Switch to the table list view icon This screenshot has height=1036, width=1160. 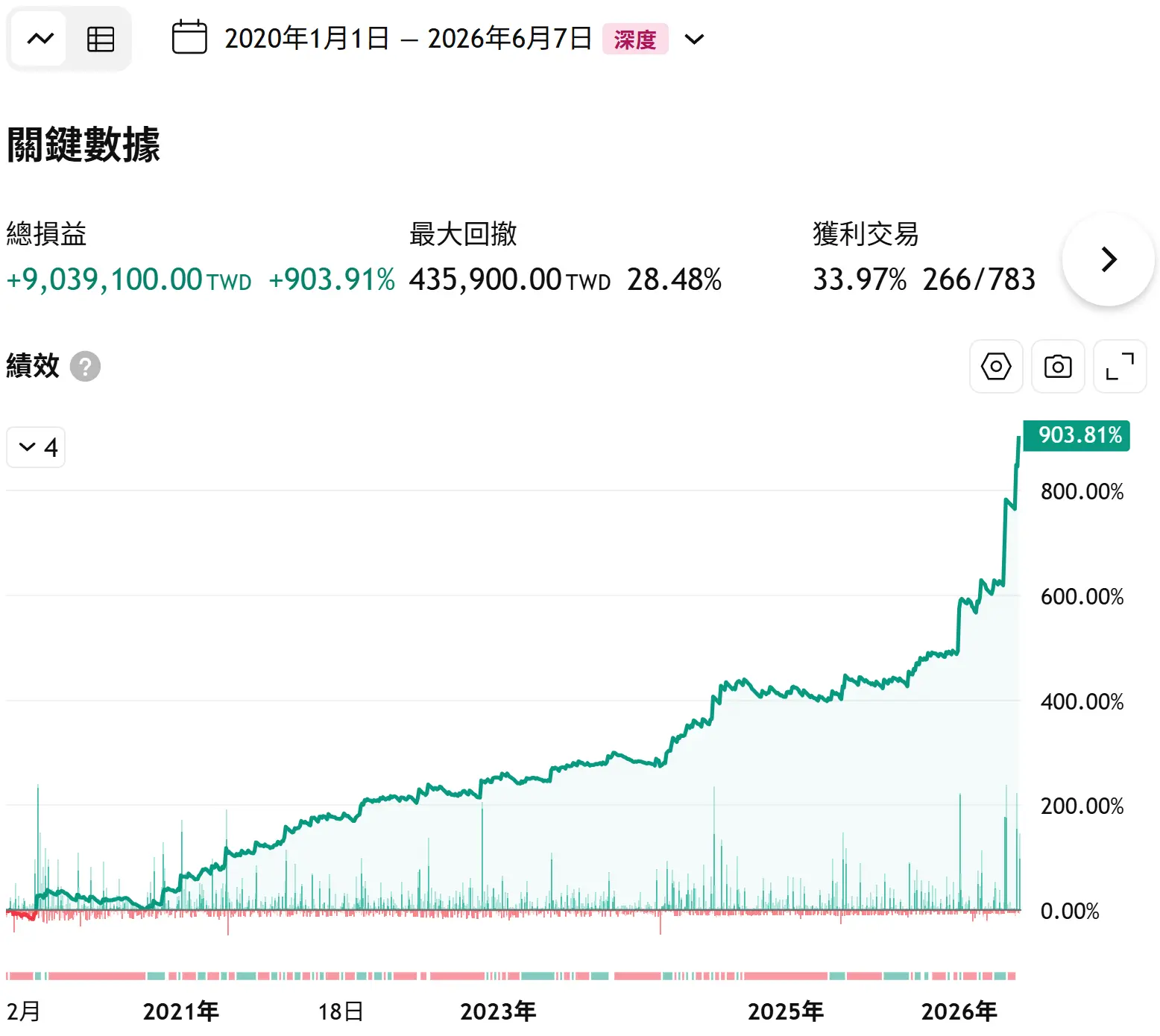tap(101, 39)
